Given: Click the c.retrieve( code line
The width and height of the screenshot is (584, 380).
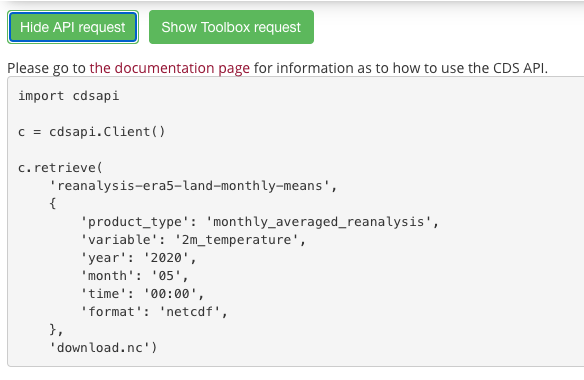Looking at the screenshot, I should tap(60, 168).
